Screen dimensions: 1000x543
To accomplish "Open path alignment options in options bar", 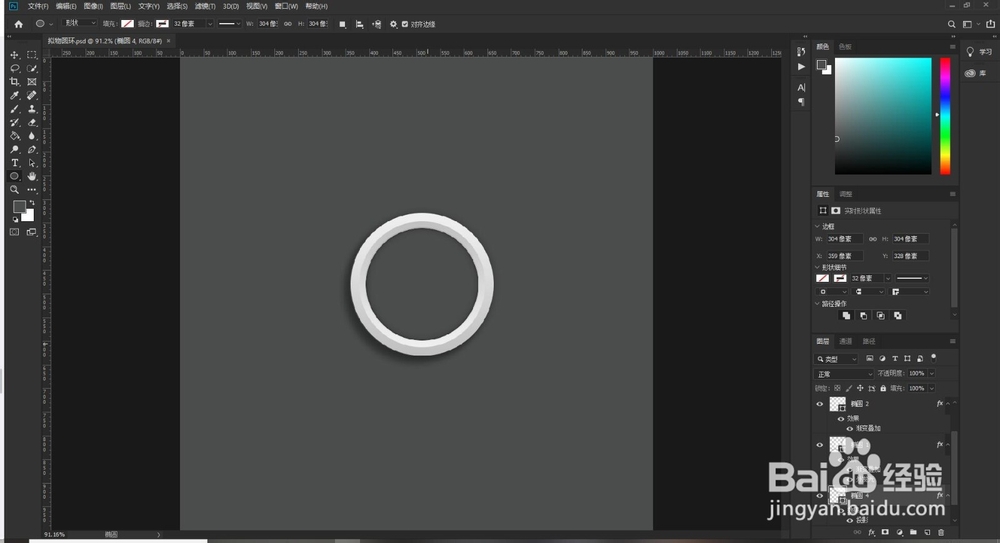I will pyautogui.click(x=360, y=24).
